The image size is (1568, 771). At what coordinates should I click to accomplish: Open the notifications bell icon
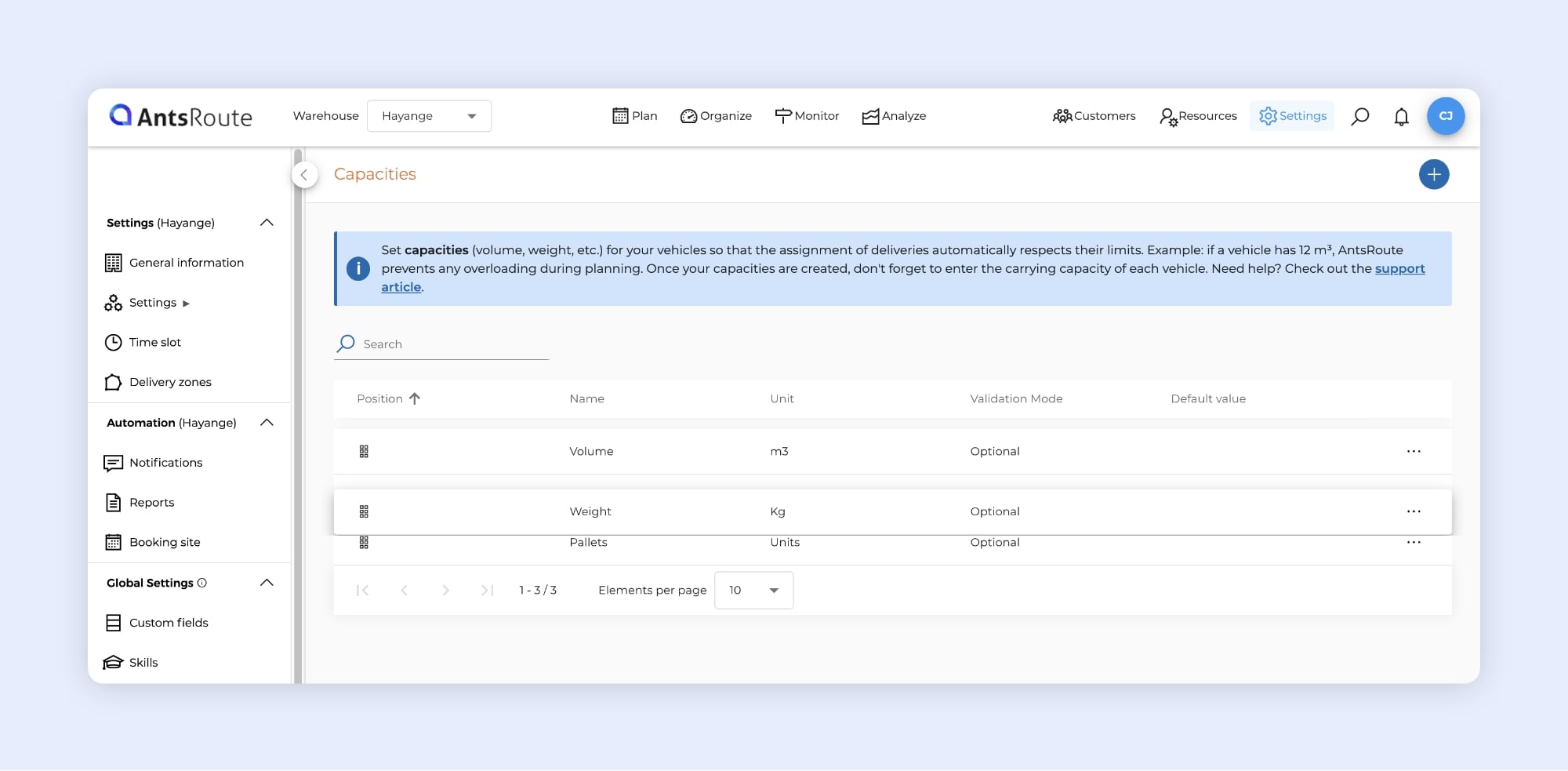coord(1401,117)
